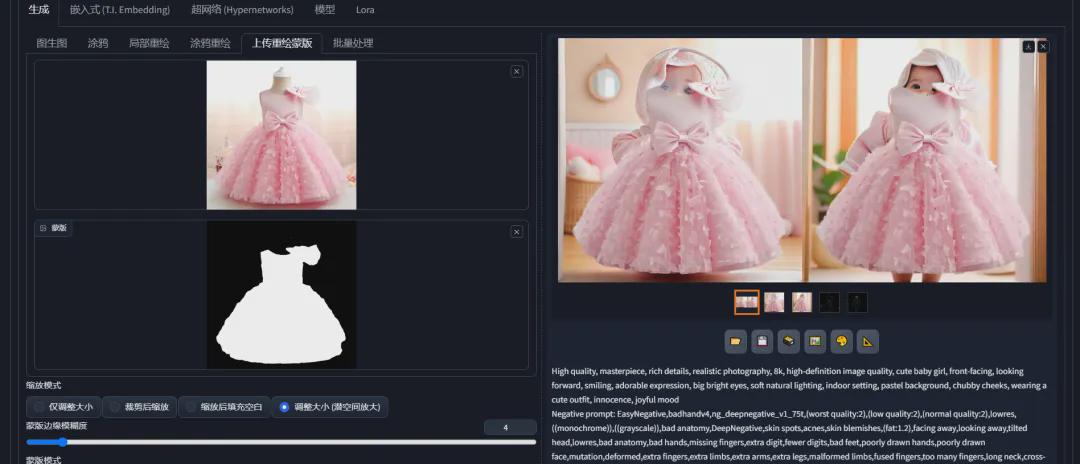
Task: Select the first grid gallery thumbnail
Action: [747, 302]
